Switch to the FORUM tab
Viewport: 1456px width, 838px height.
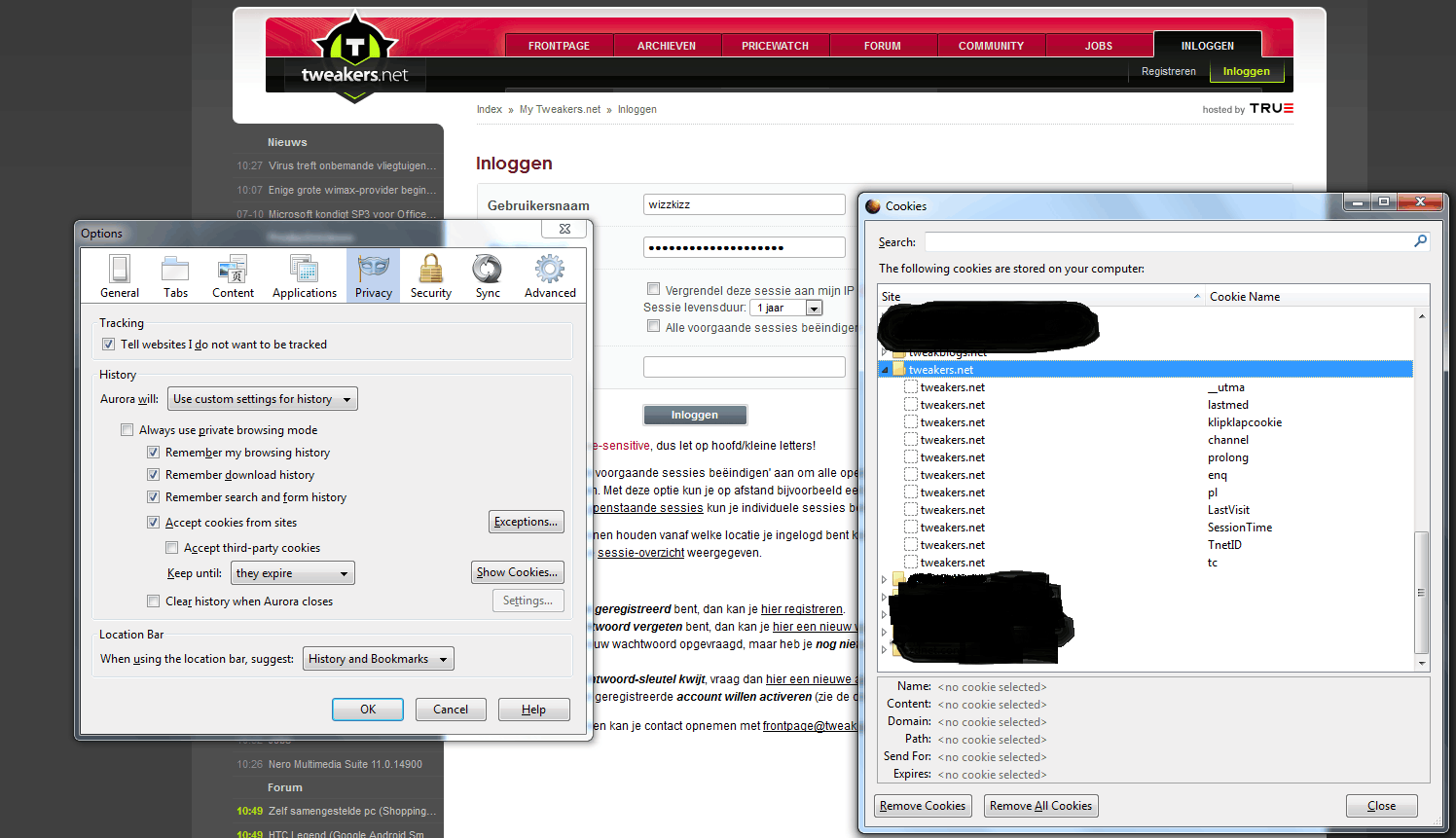point(883,46)
